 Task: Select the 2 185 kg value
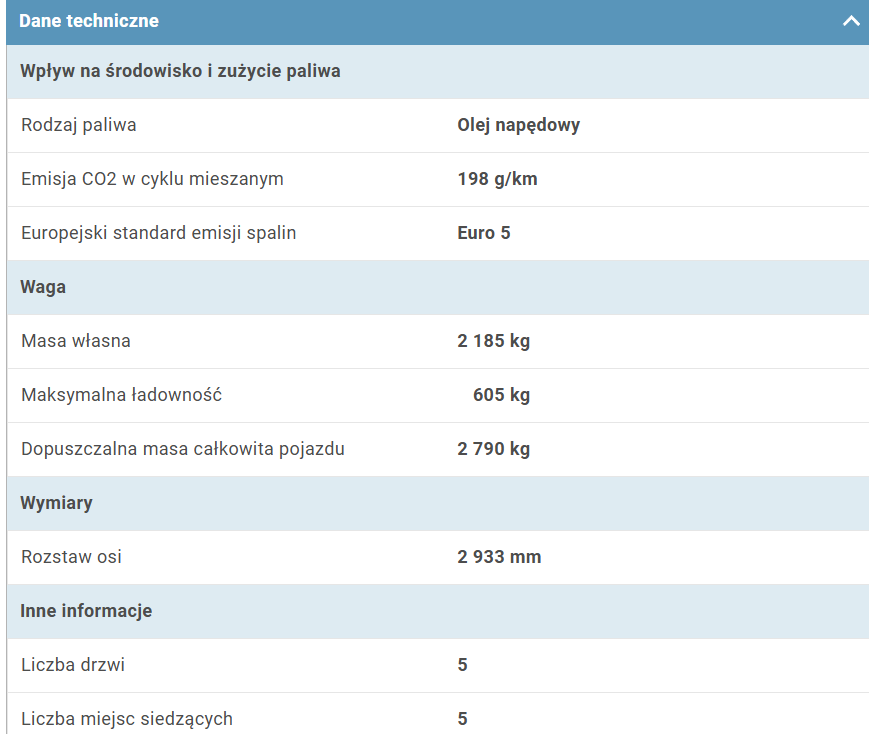tap(494, 341)
